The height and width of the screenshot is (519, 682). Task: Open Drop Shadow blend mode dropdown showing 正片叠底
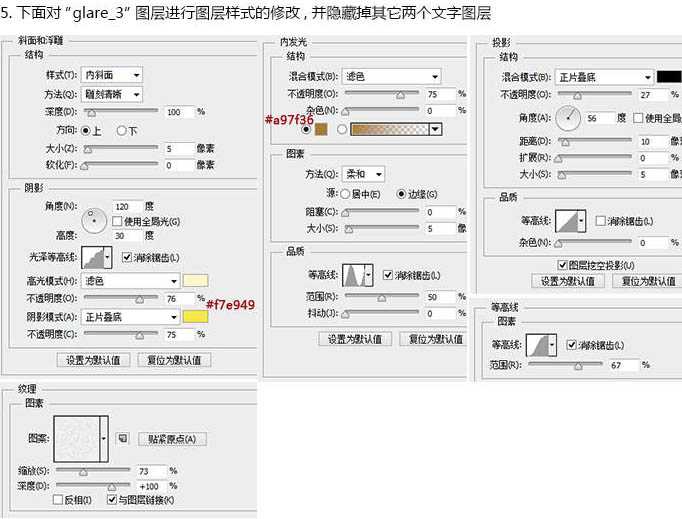point(605,77)
